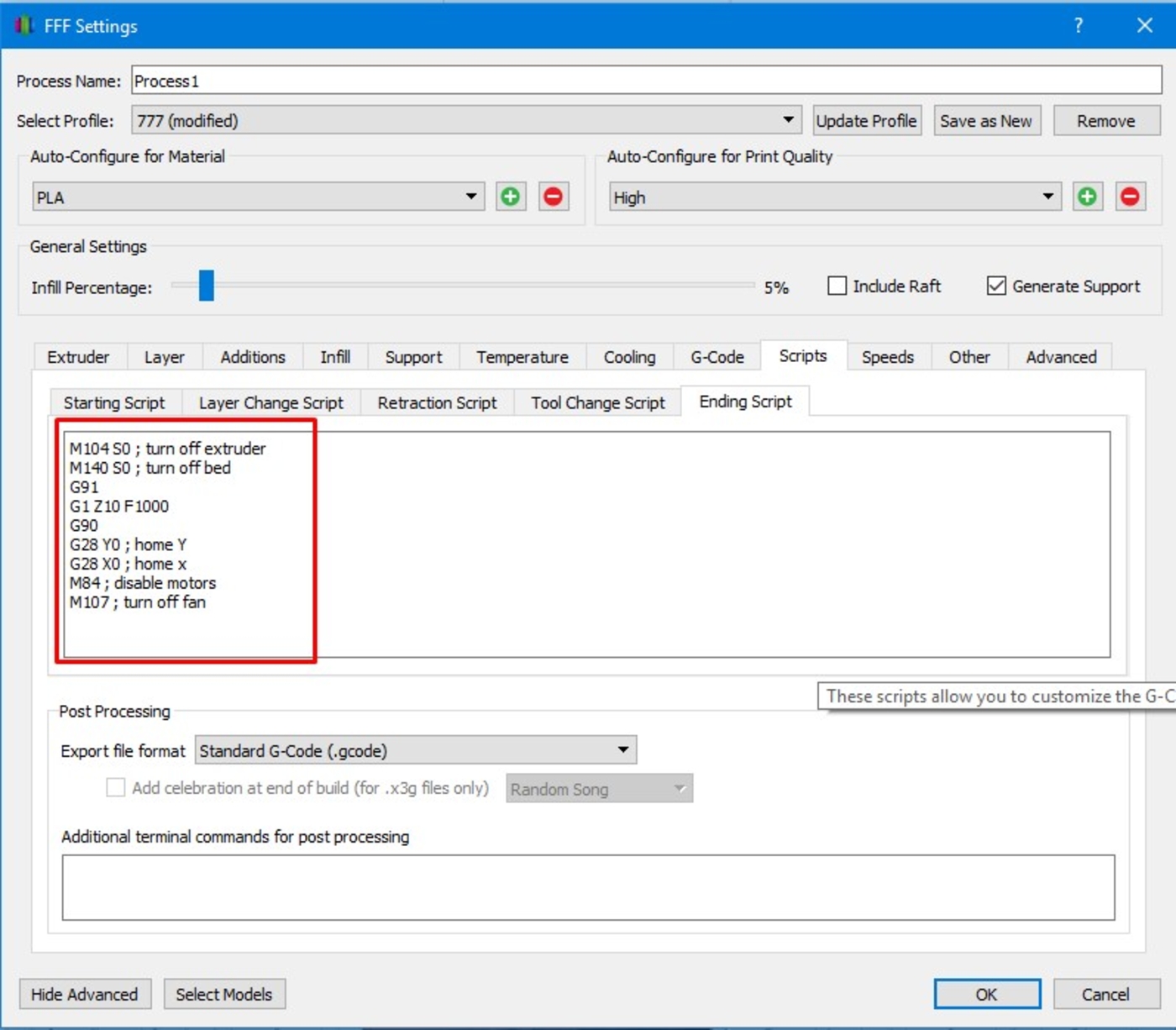The width and height of the screenshot is (1176, 1030).
Task: Select the Ending Script sub-tab
Action: pyautogui.click(x=746, y=402)
